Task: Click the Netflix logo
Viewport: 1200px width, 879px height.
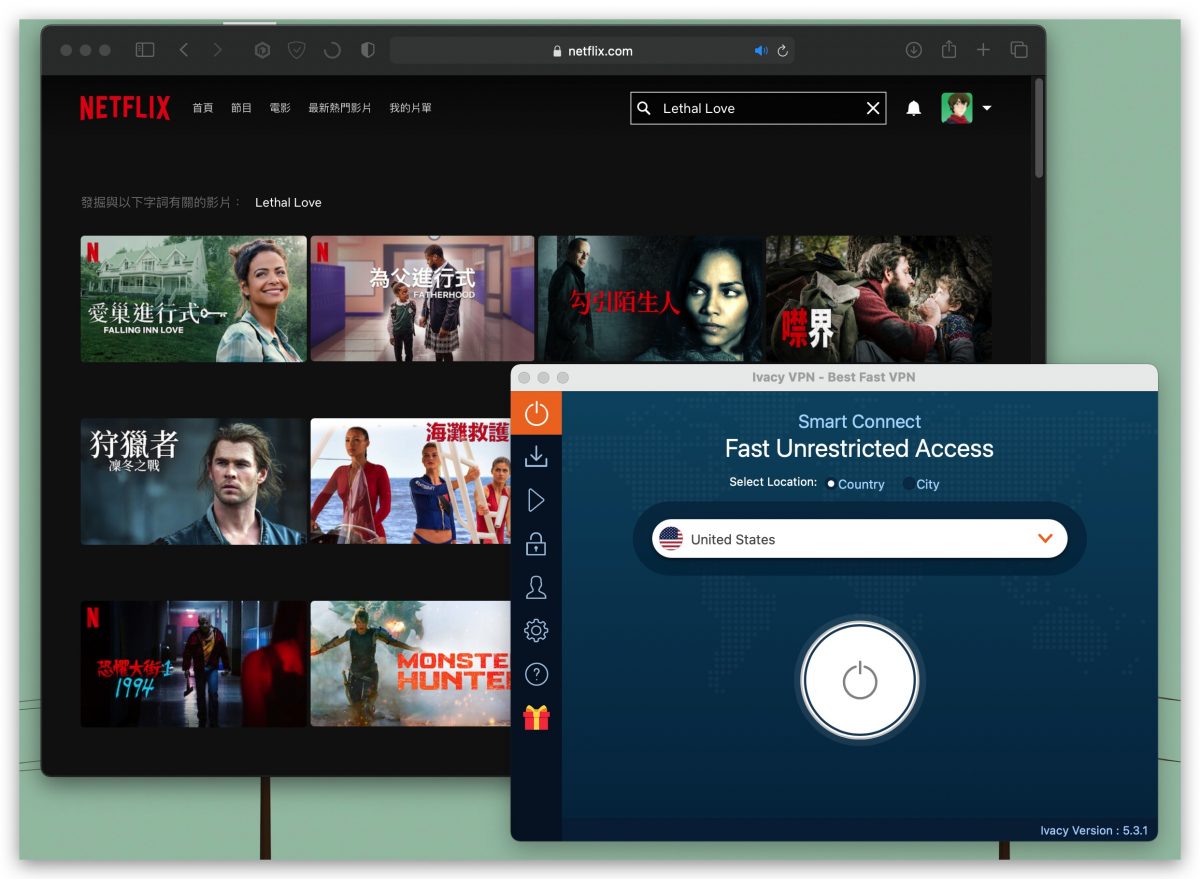Action: coord(125,108)
